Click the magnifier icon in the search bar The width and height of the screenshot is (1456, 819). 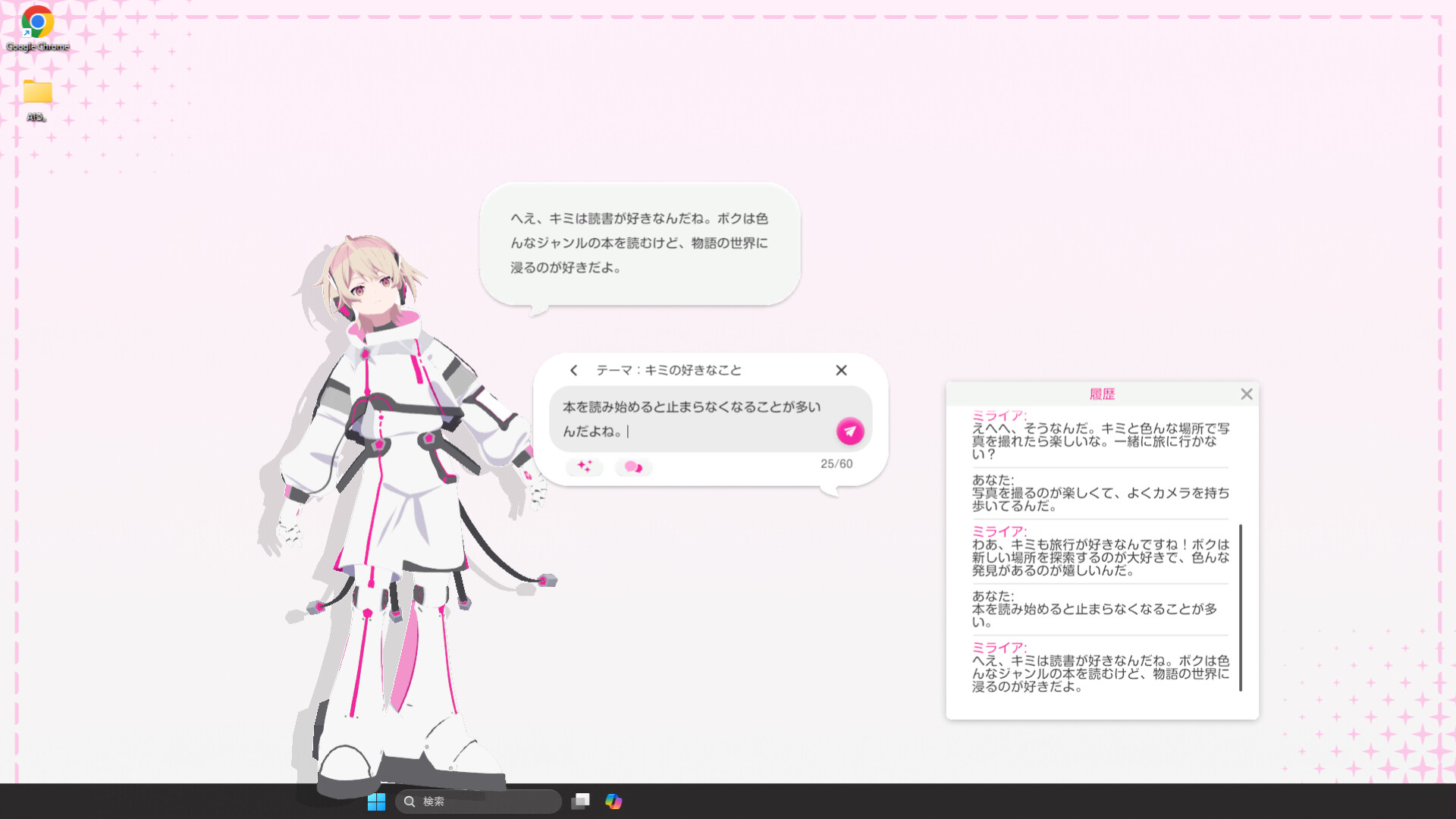coord(409,802)
